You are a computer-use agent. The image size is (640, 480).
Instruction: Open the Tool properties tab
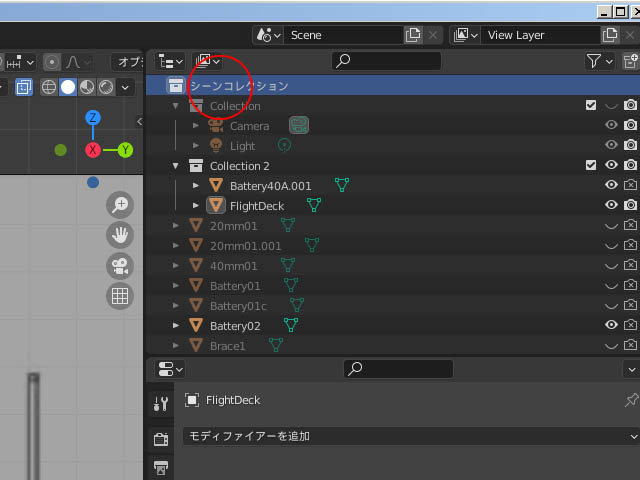coord(161,403)
